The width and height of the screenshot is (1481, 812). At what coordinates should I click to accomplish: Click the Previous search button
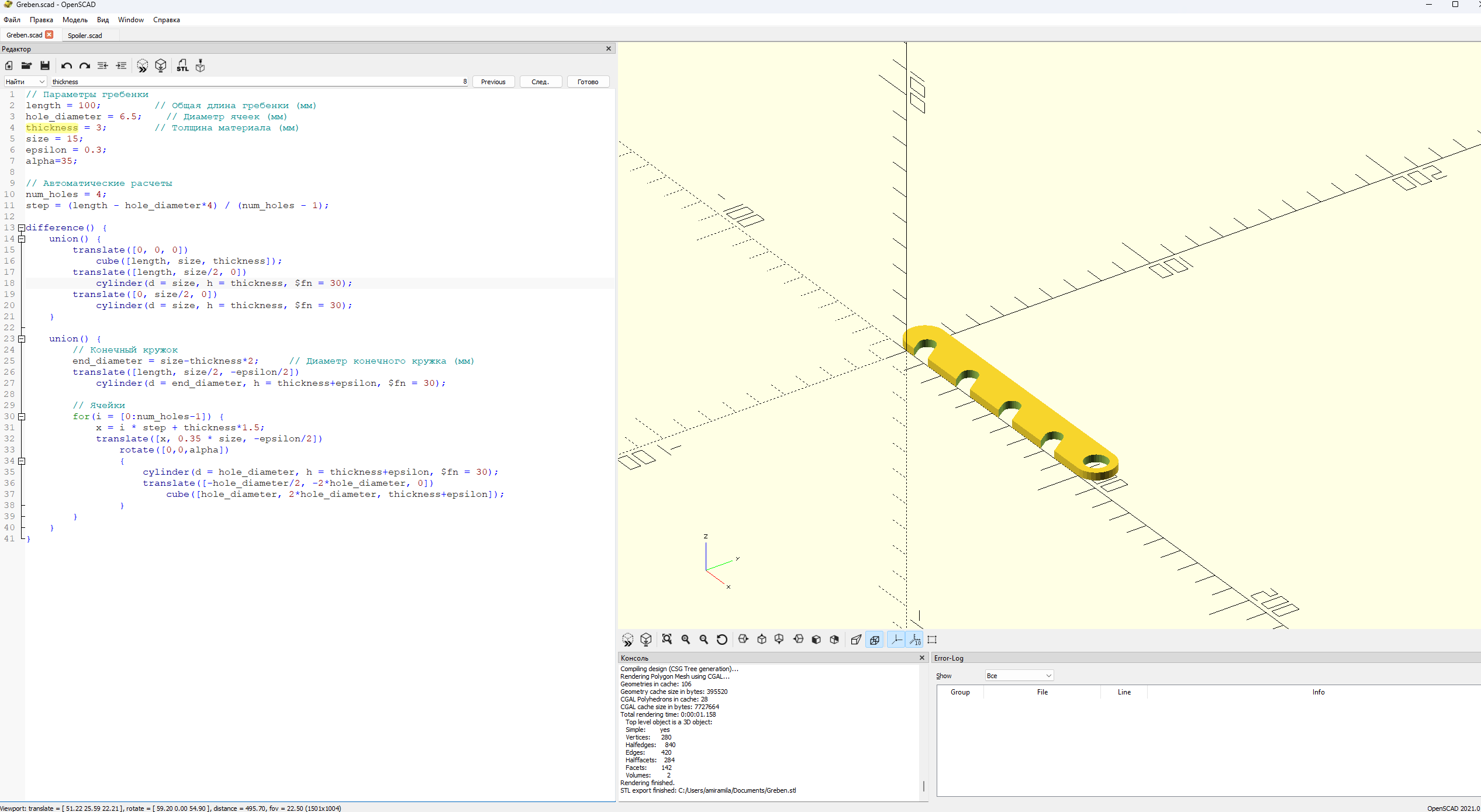pos(493,82)
